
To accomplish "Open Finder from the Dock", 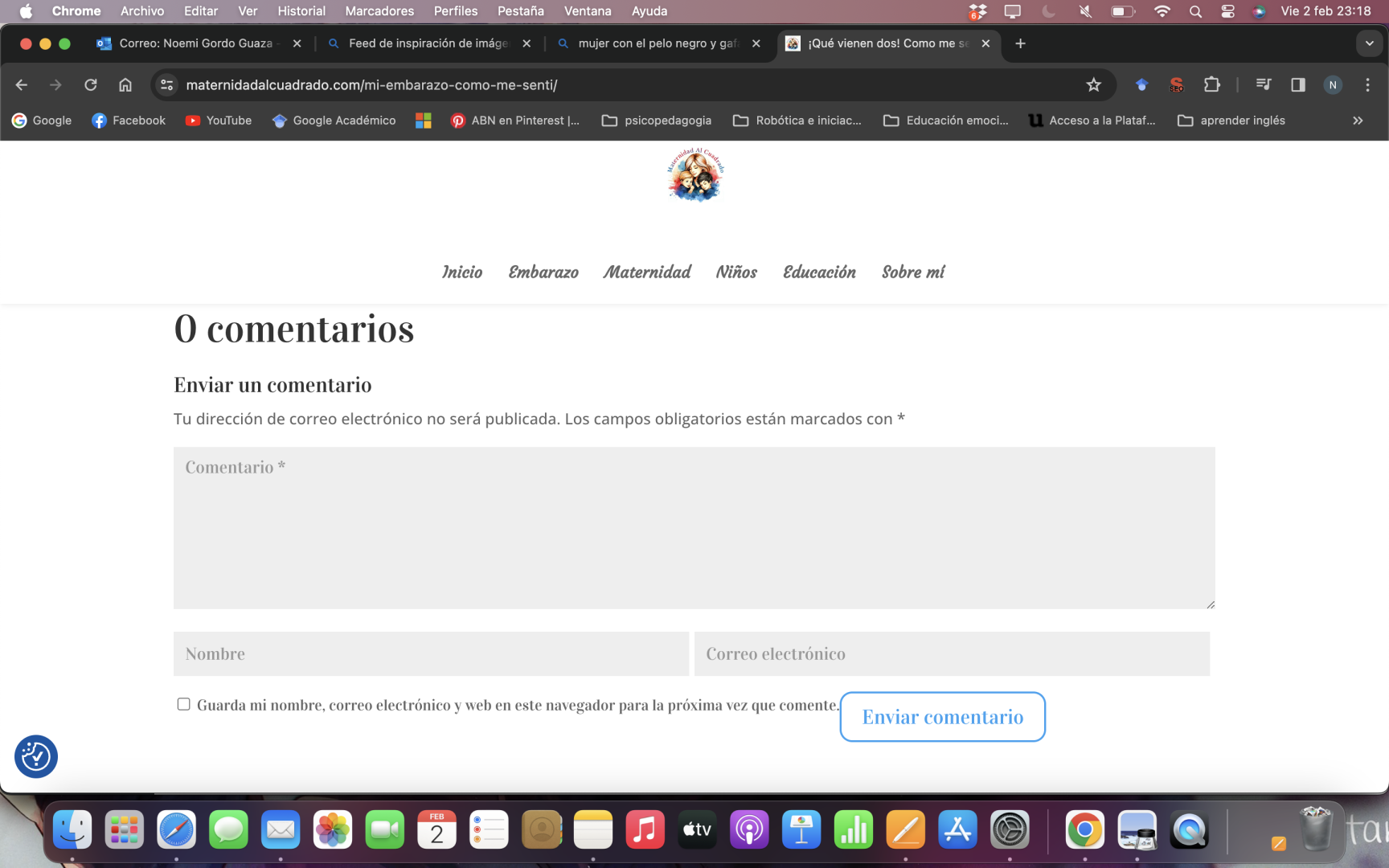I will tap(72, 829).
